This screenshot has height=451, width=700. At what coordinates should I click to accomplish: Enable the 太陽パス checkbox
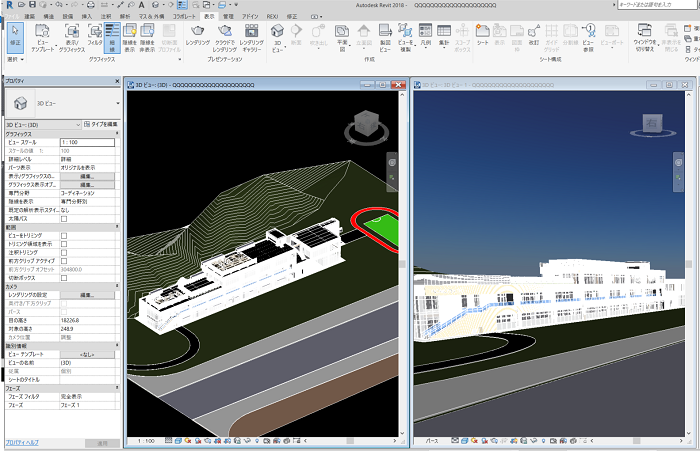[x=64, y=217]
